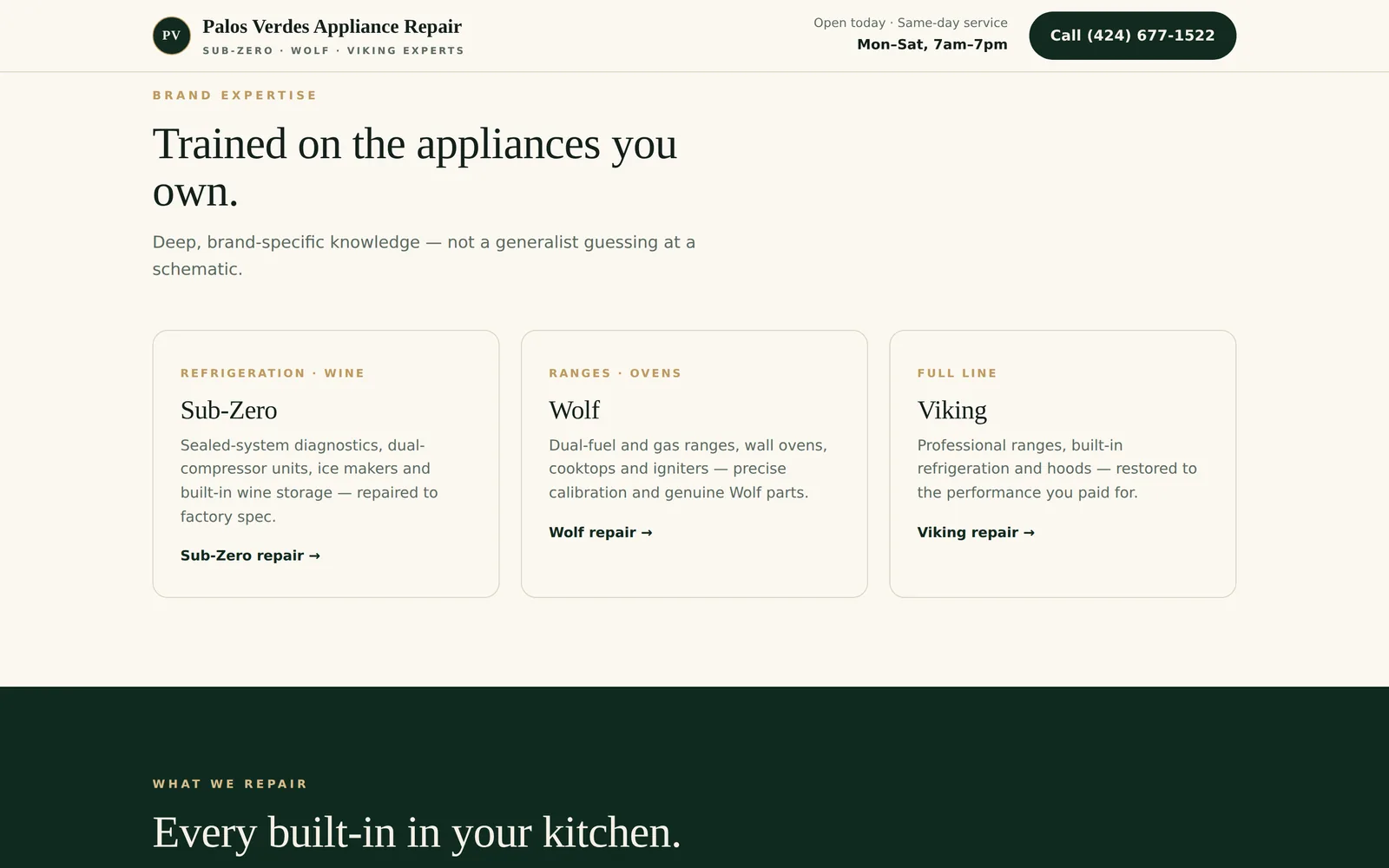Click the Wolf dual-fuel ranges description
The width and height of the screenshot is (1389, 868).
[x=688, y=469]
